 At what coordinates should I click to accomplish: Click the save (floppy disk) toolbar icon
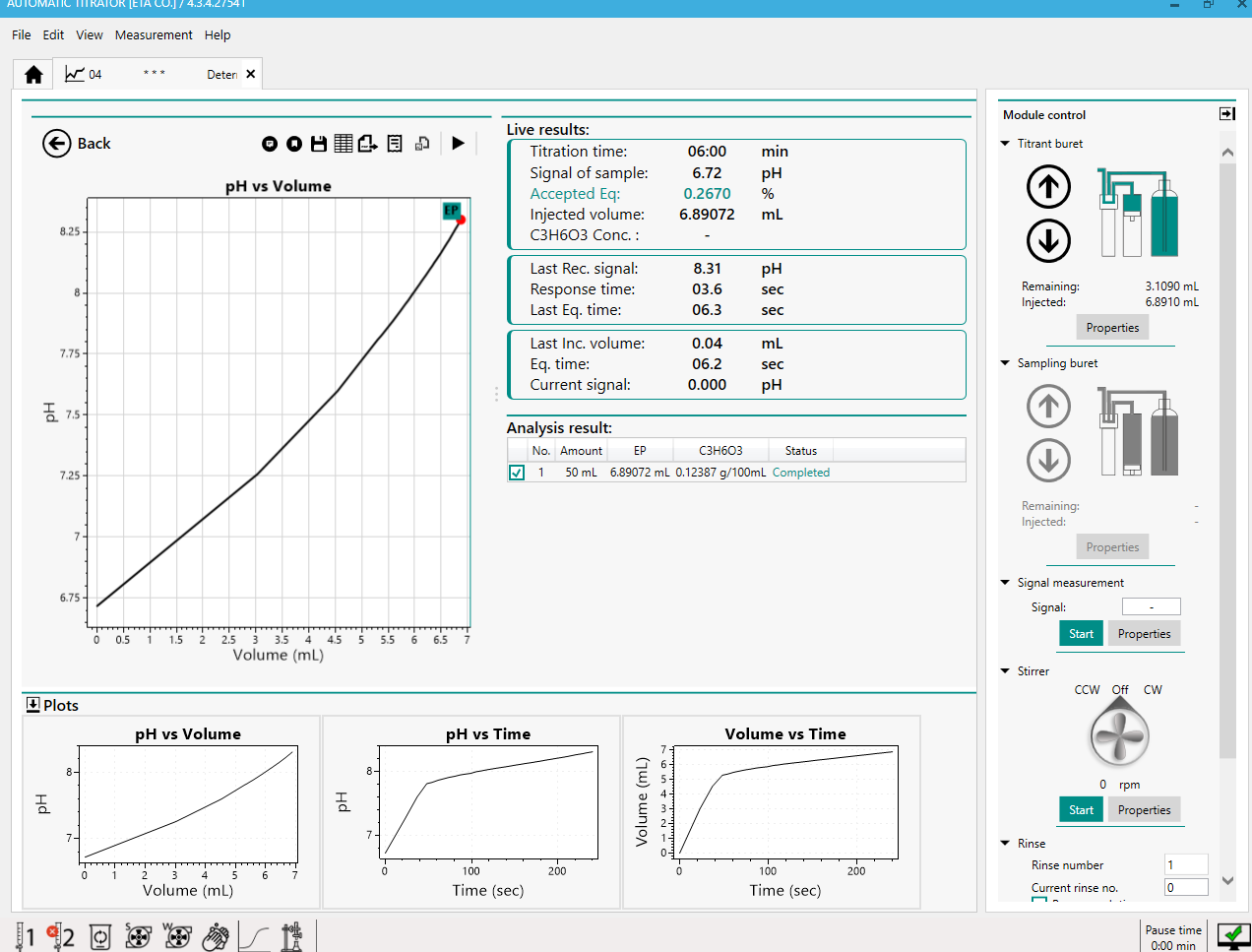319,144
